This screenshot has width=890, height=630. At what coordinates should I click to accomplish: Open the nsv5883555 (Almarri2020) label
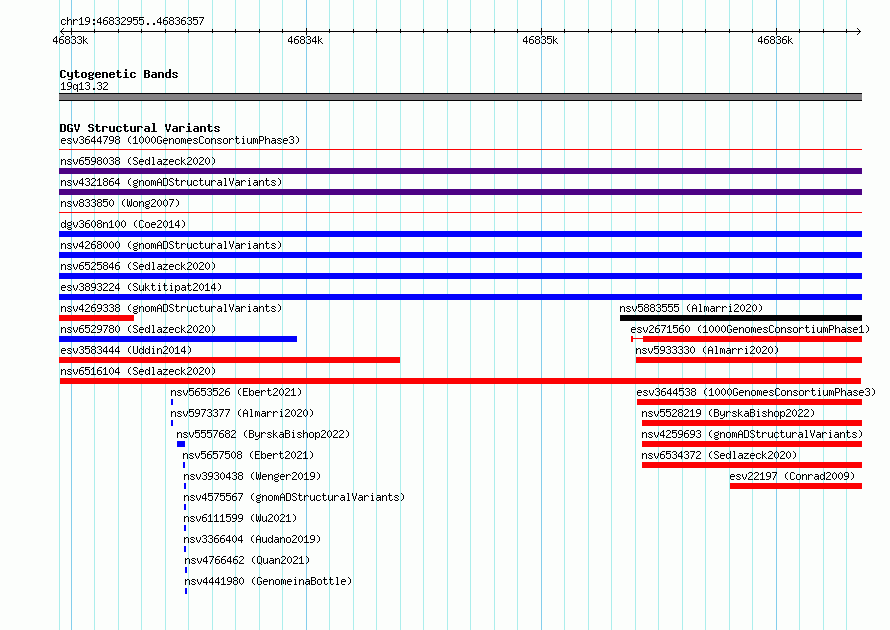691,308
